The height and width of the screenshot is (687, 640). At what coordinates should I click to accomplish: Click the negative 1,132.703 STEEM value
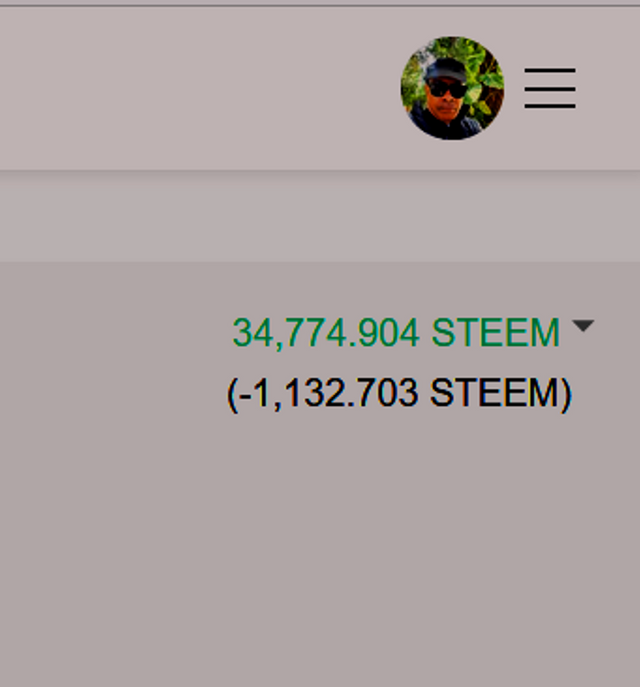pos(399,393)
